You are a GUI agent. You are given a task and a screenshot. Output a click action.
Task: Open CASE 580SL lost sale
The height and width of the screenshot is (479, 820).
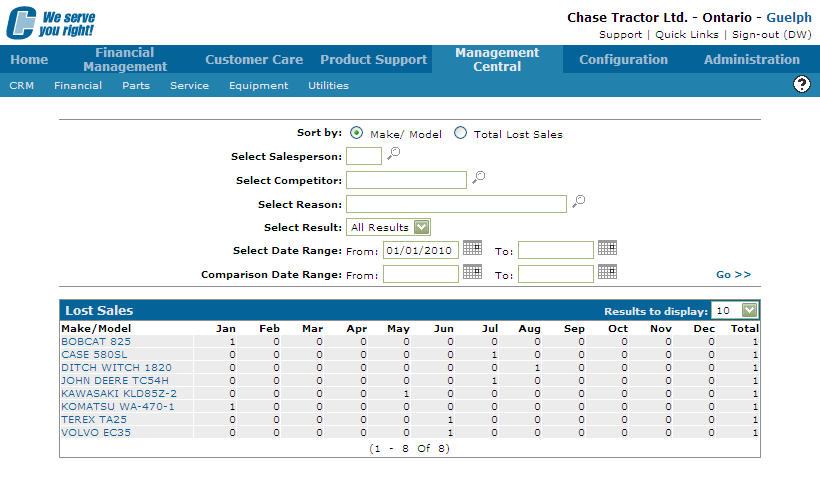point(94,355)
